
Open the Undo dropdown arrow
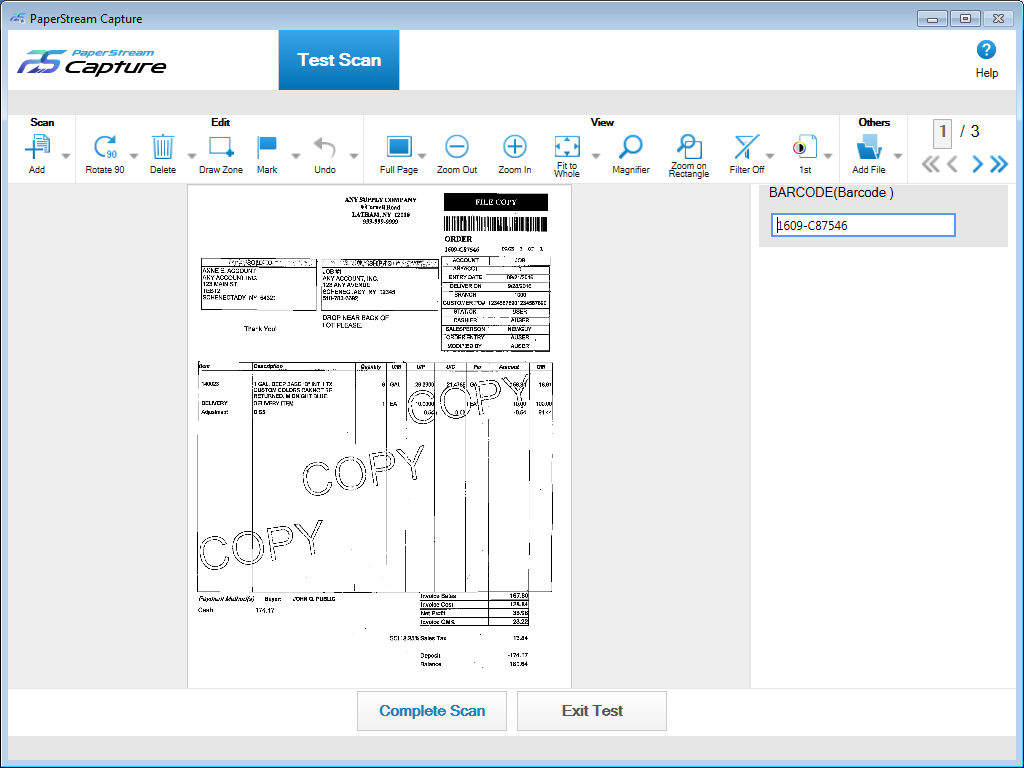[x=354, y=156]
